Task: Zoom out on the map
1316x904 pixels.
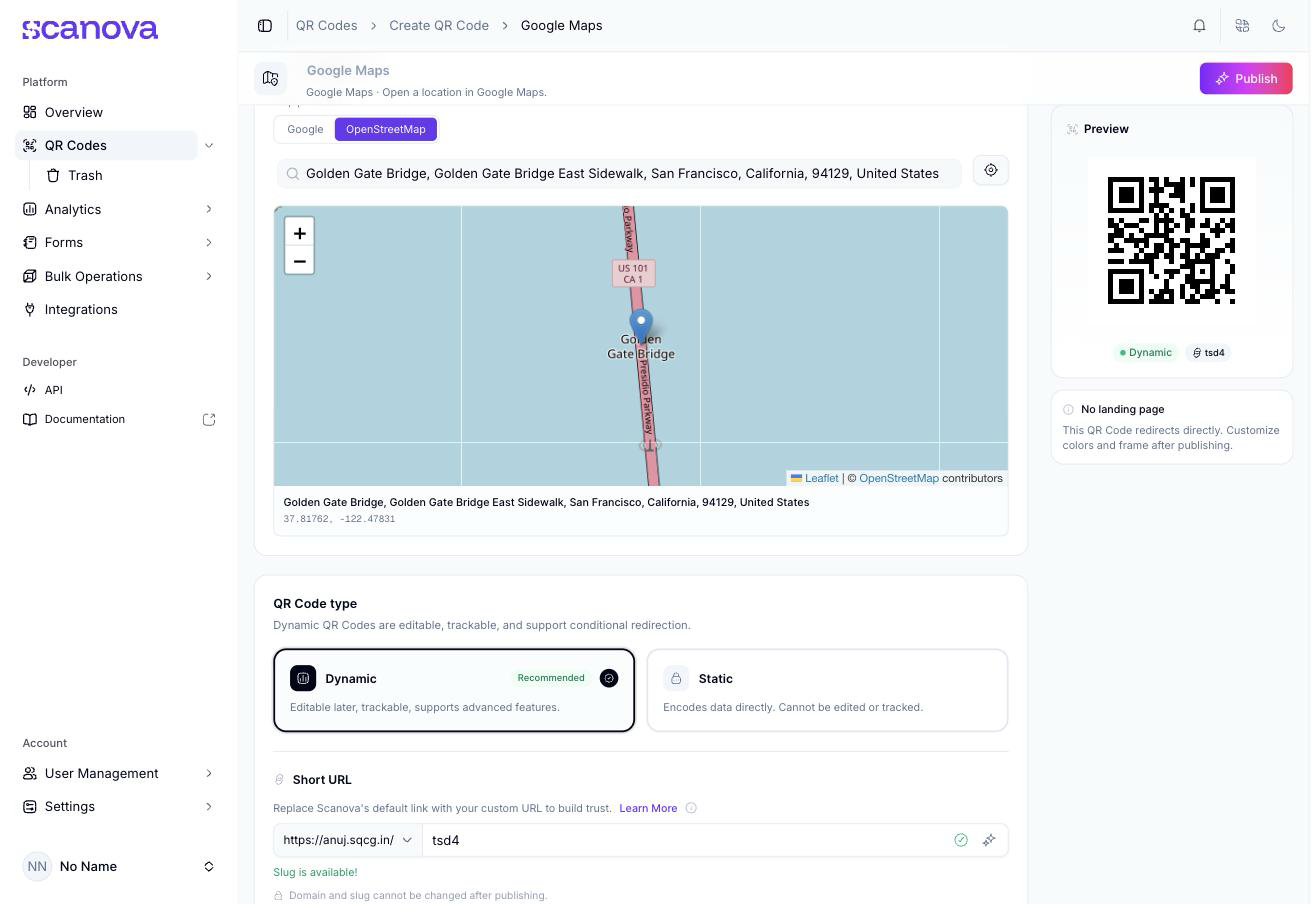Action: (x=299, y=261)
